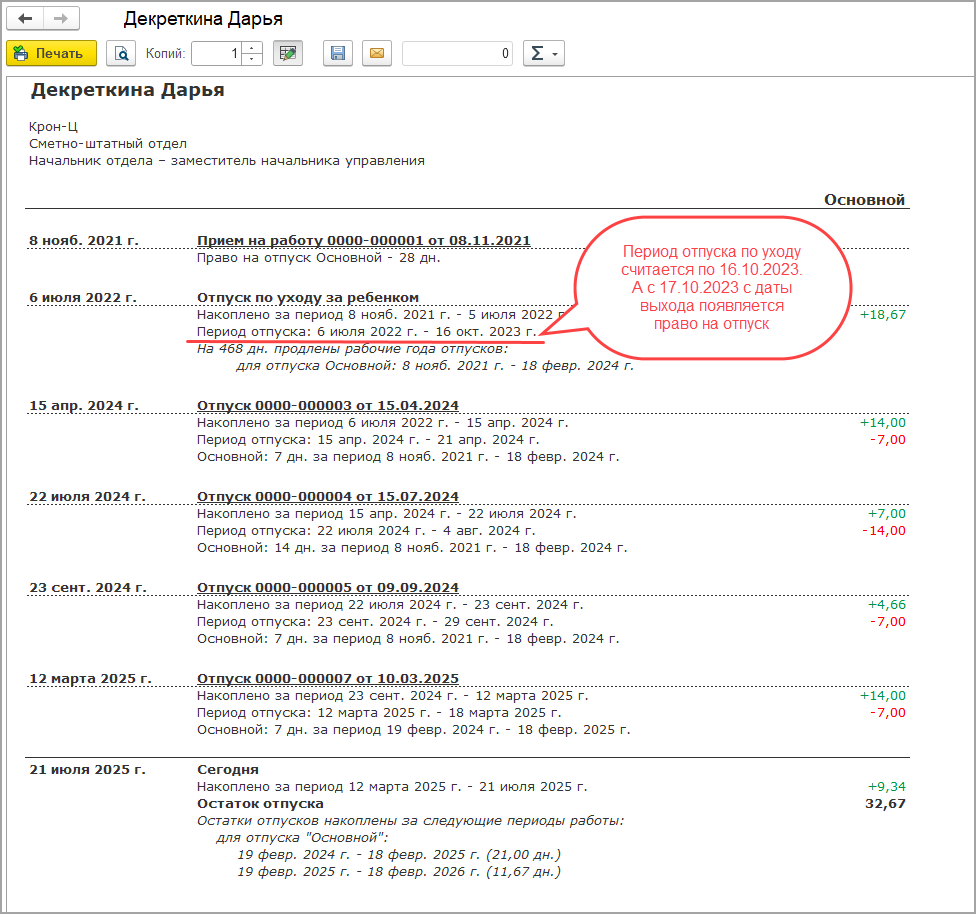Click the Сметно-штатный отдел department line
976x914 pixels.
coord(108,144)
